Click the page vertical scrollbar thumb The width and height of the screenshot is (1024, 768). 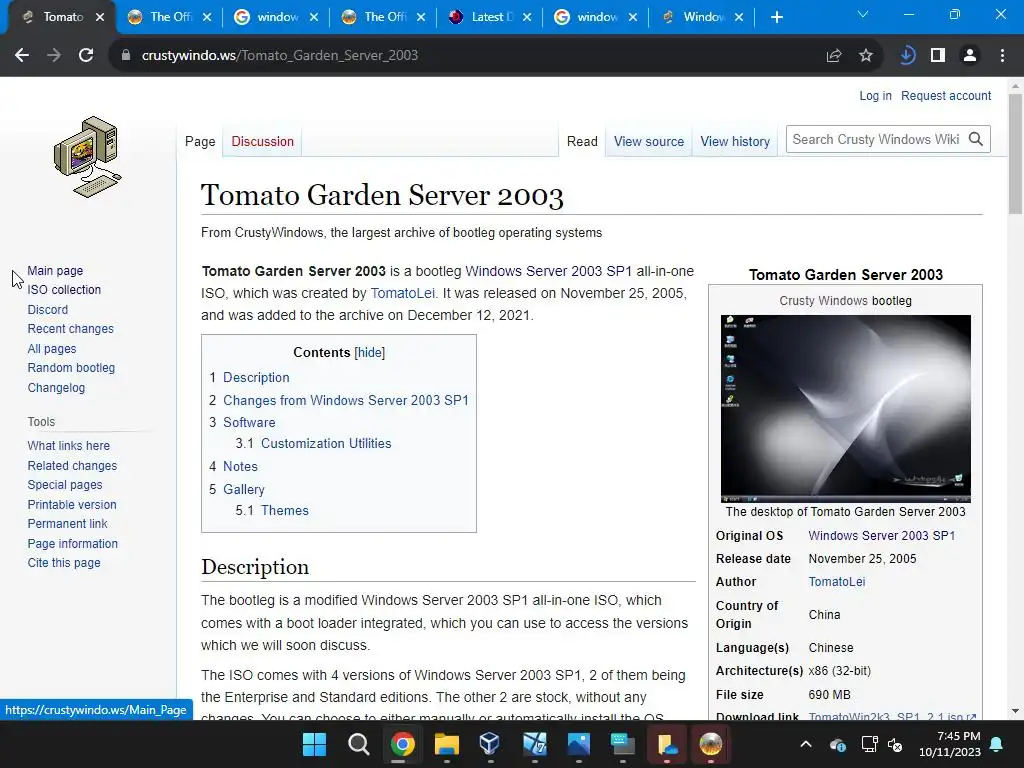point(1015,153)
